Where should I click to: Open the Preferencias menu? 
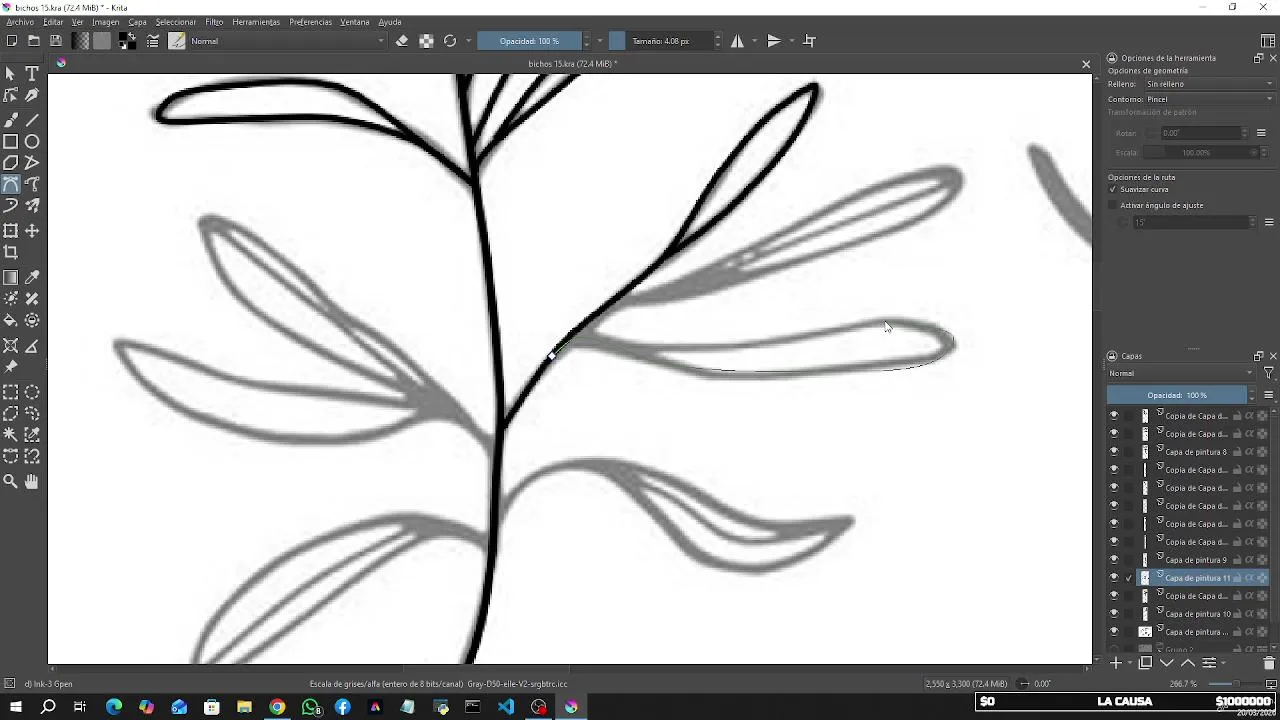(311, 22)
